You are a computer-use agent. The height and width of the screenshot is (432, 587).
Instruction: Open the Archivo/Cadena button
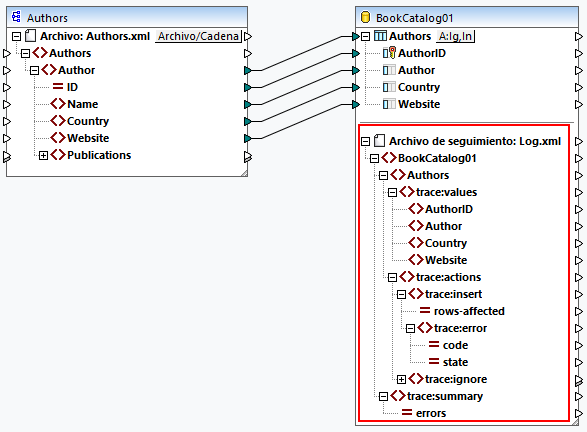coord(198,36)
